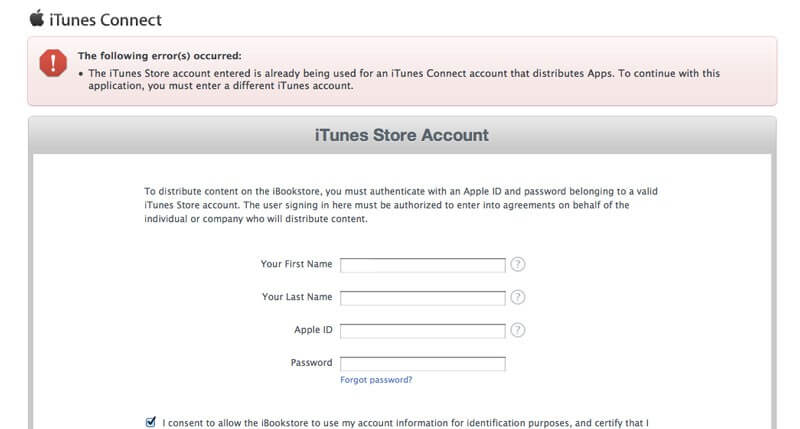
Task: Focus the Password input field
Action: tap(422, 363)
